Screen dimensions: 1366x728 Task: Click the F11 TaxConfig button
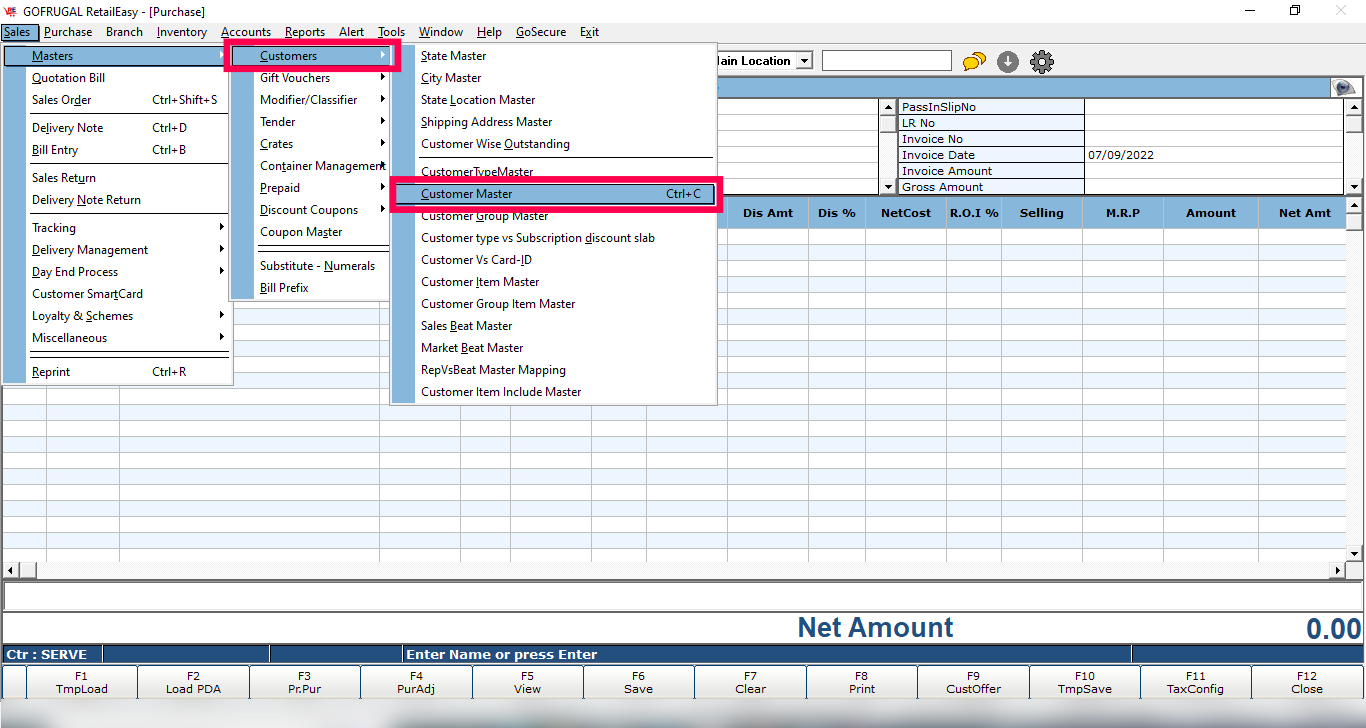click(x=1196, y=682)
